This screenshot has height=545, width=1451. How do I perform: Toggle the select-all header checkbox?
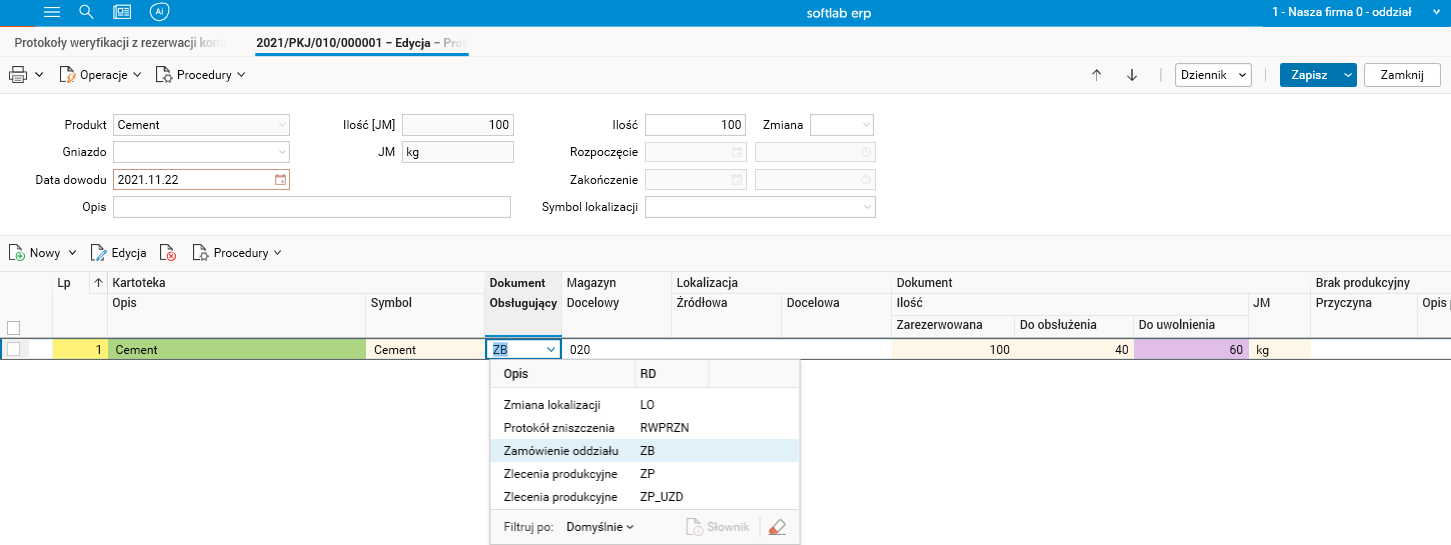point(14,327)
